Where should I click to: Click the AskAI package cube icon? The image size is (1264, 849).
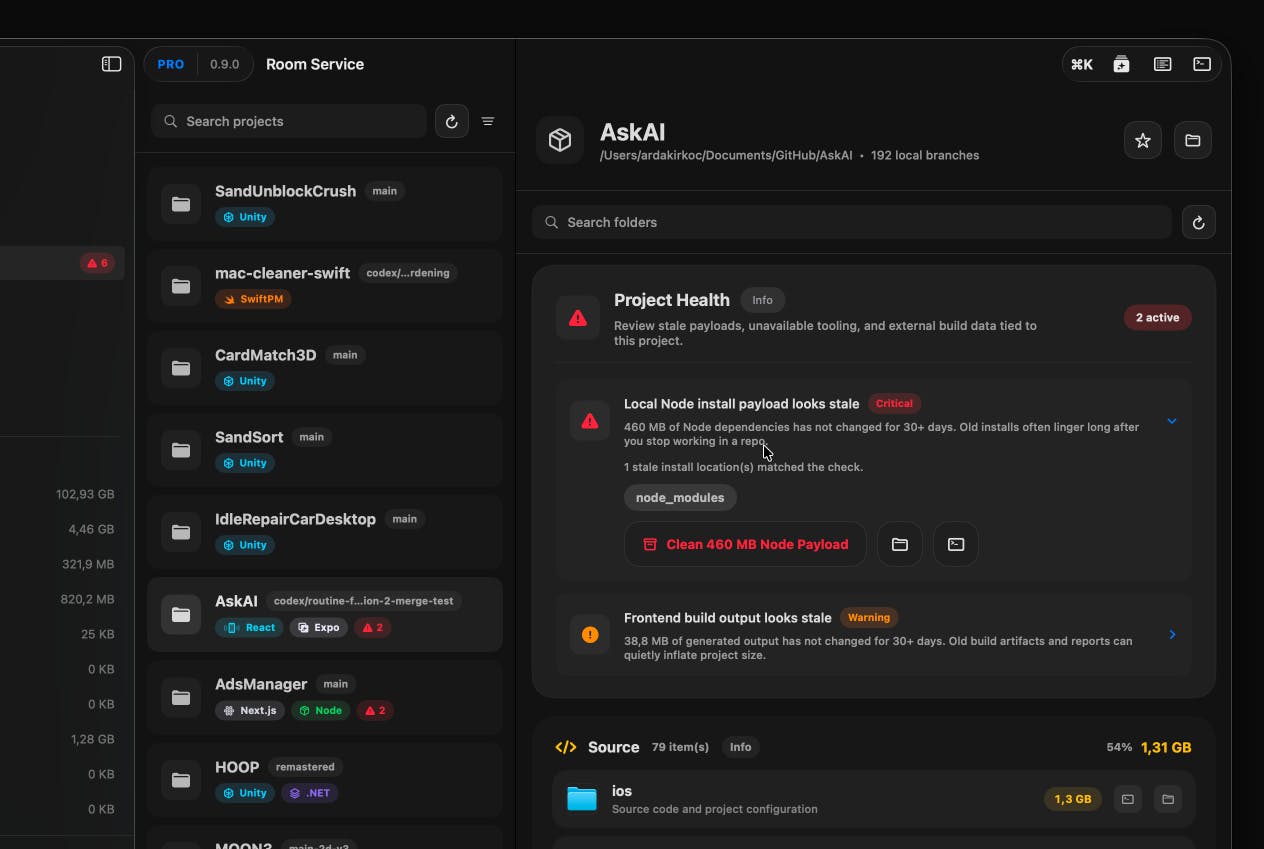pyautogui.click(x=560, y=141)
